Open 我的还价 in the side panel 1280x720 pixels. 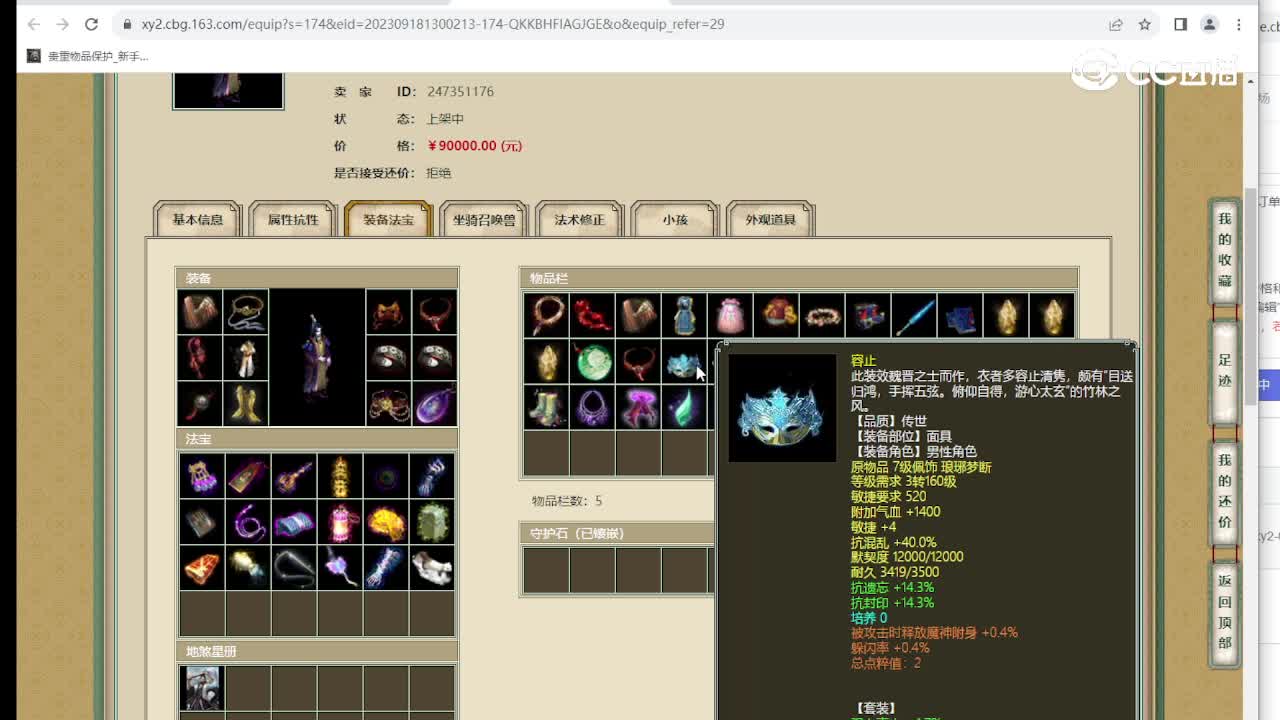point(1225,491)
